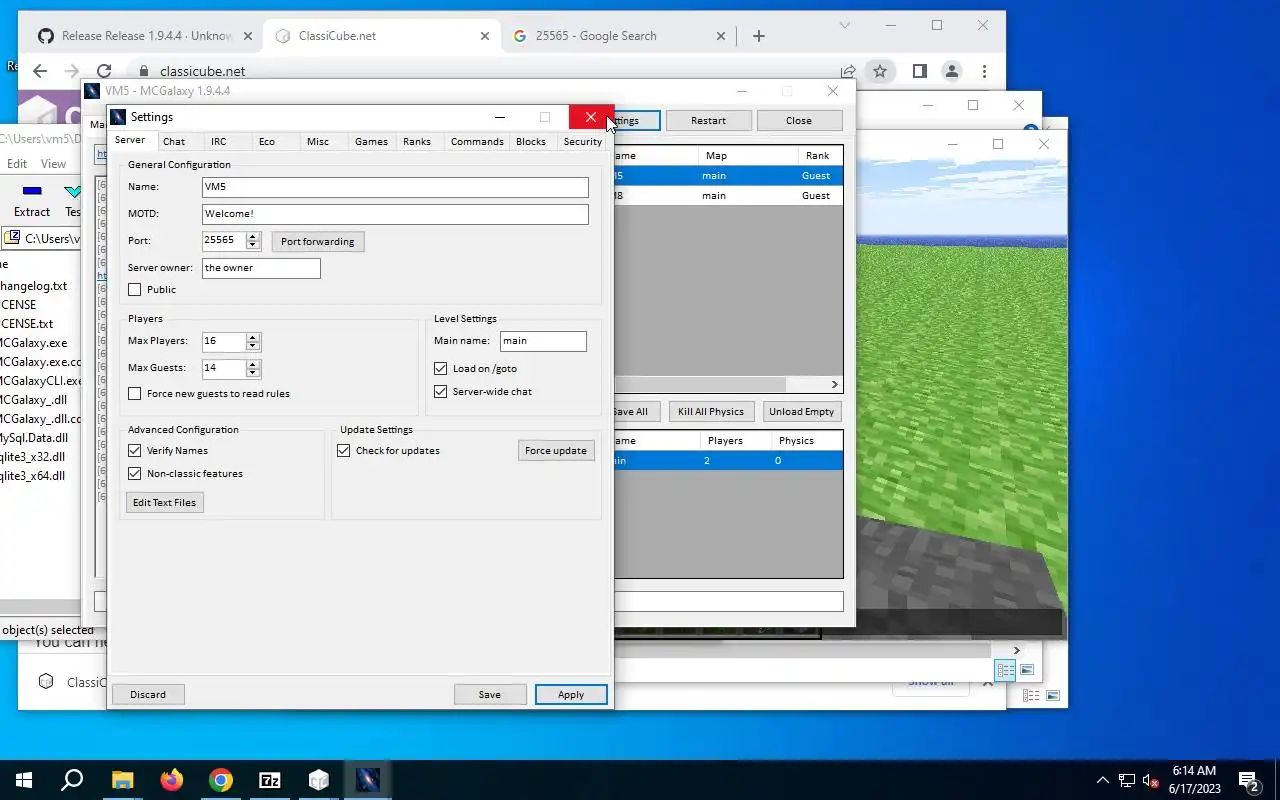Save the server settings
Viewport: 1280px width, 800px height.
click(x=490, y=694)
